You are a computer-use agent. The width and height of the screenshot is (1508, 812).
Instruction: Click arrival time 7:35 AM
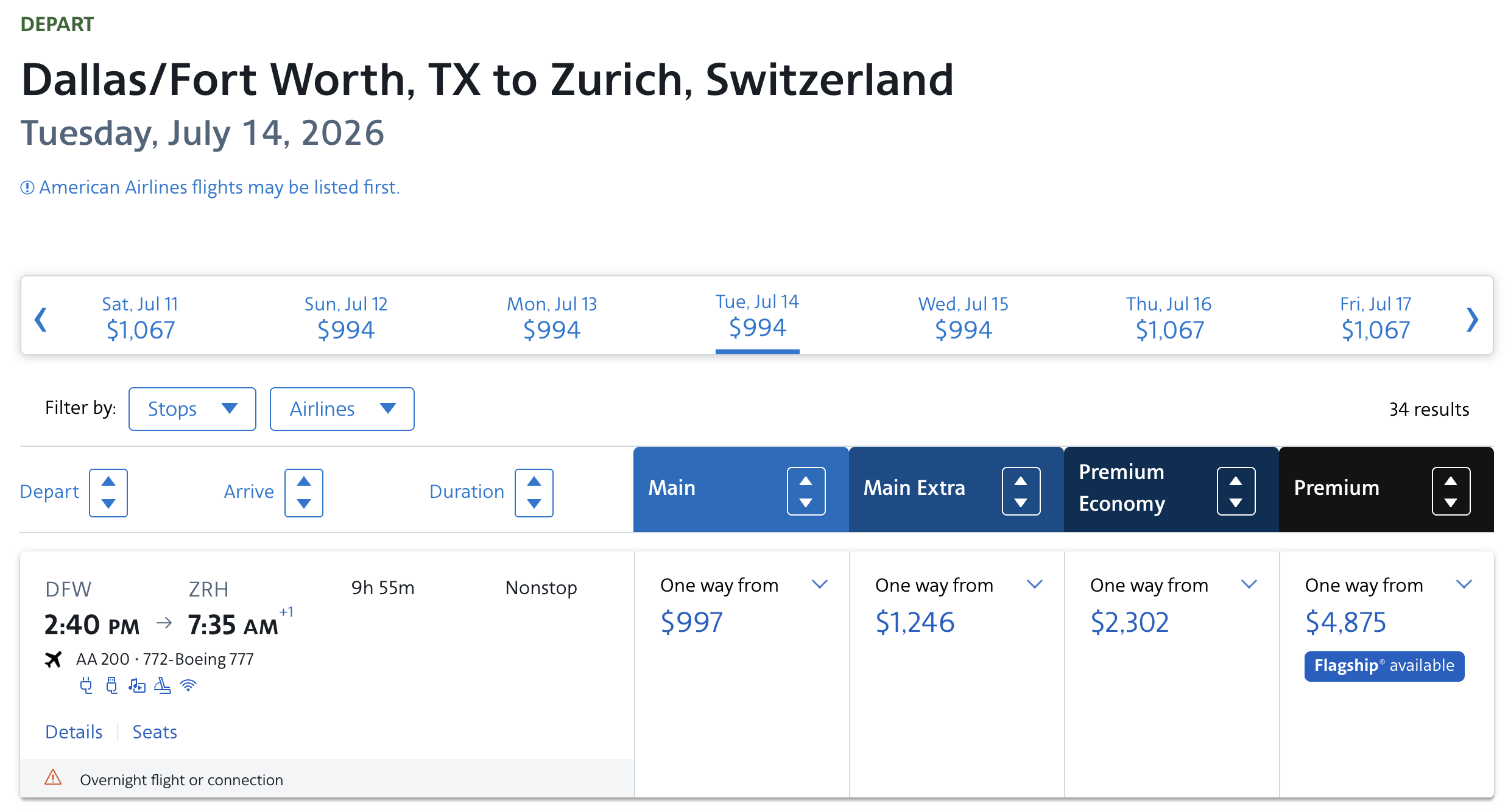233,625
